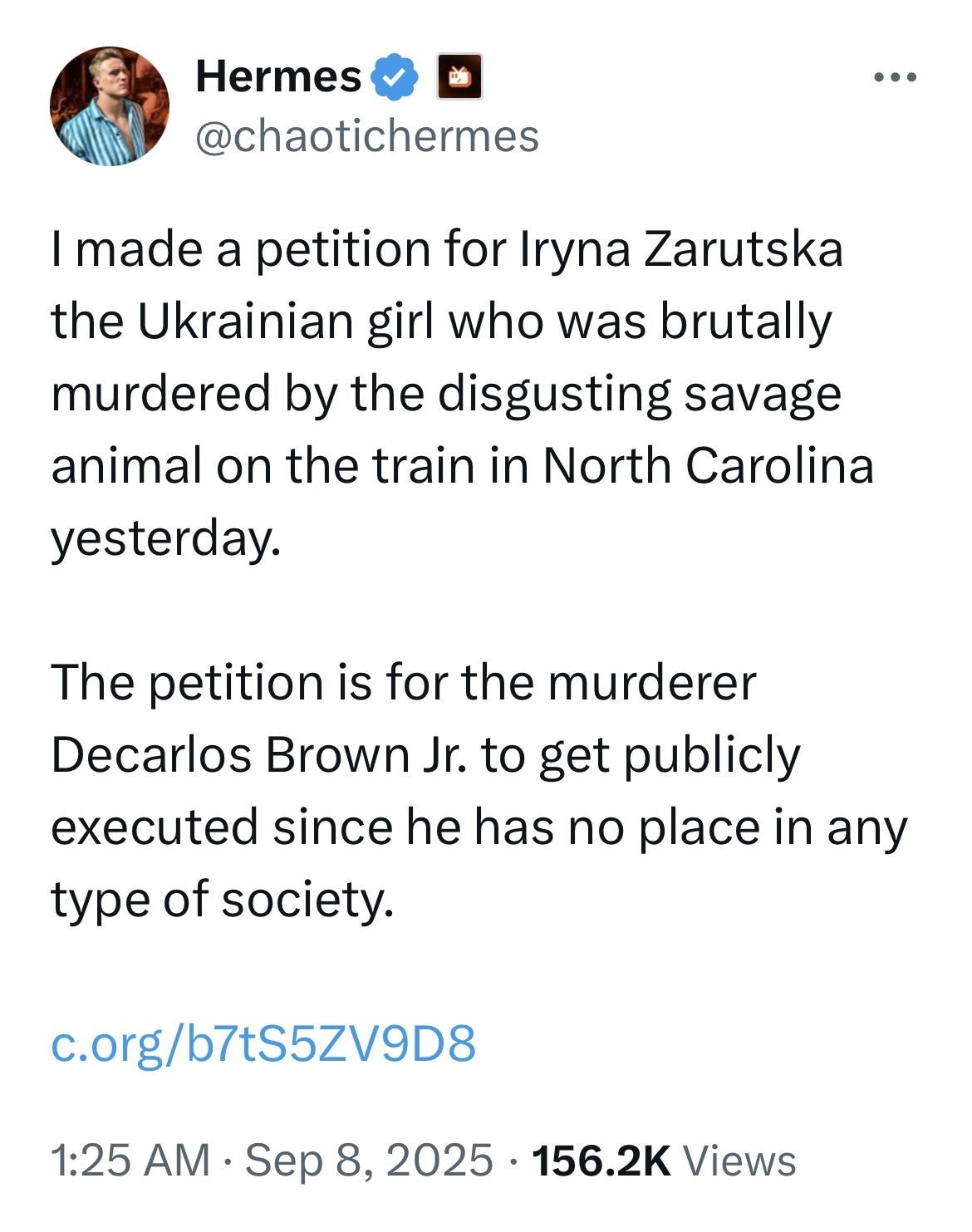The image size is (972, 1232).
Task: Open the @chaotichermes handle link
Action: [366, 135]
